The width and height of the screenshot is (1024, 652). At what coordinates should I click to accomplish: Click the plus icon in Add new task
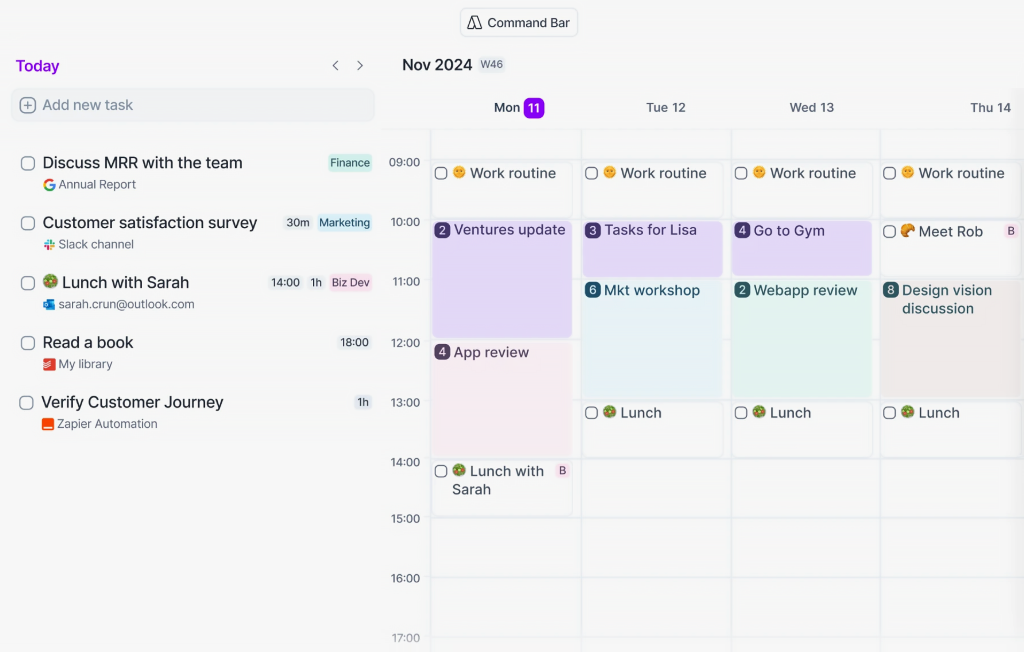(x=28, y=105)
